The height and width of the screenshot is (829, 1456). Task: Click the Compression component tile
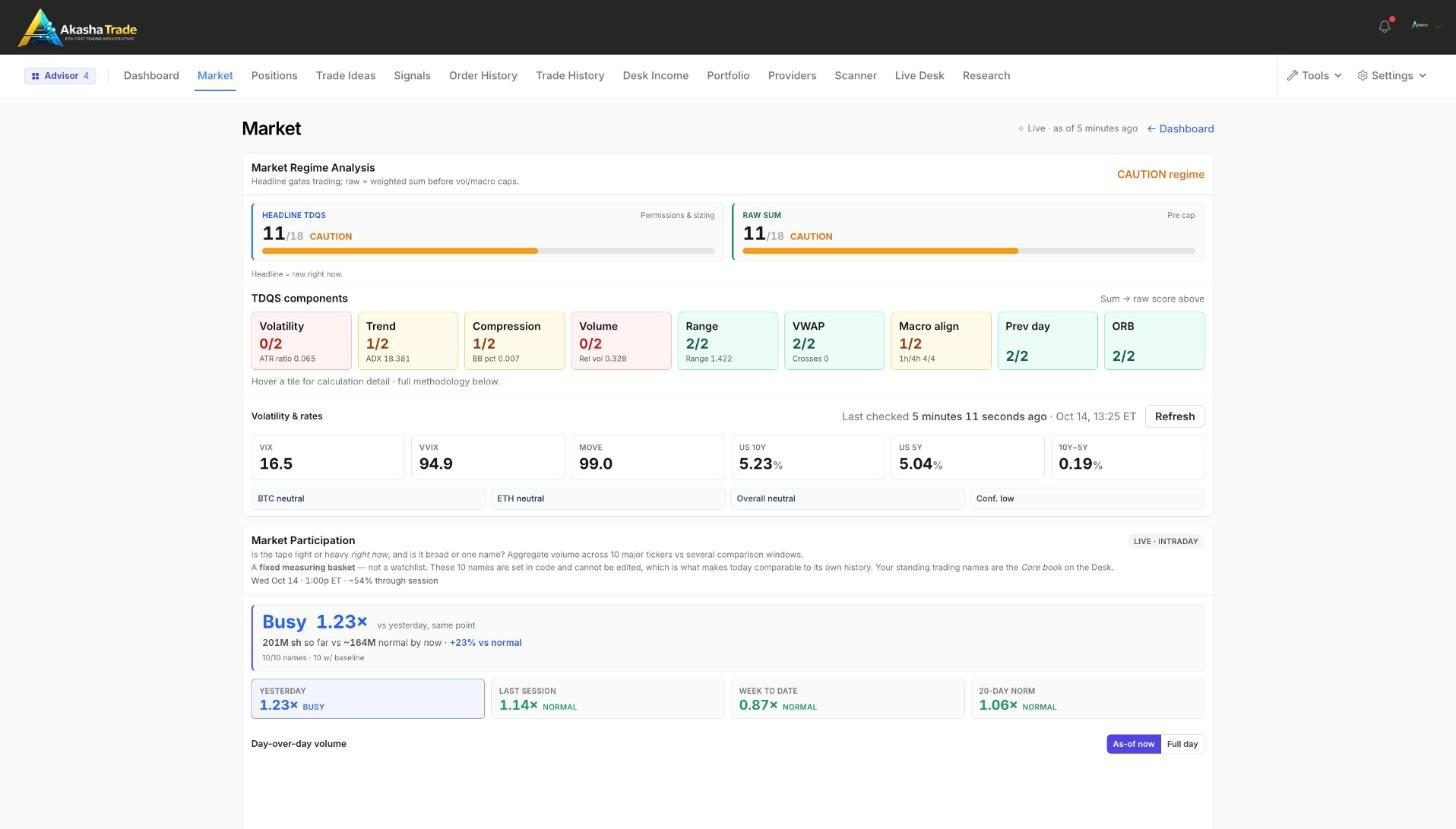click(x=514, y=341)
